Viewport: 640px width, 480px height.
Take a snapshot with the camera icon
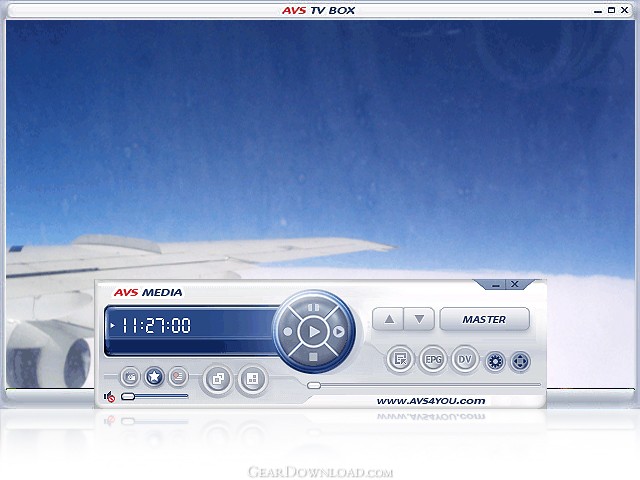pyautogui.click(x=130, y=376)
